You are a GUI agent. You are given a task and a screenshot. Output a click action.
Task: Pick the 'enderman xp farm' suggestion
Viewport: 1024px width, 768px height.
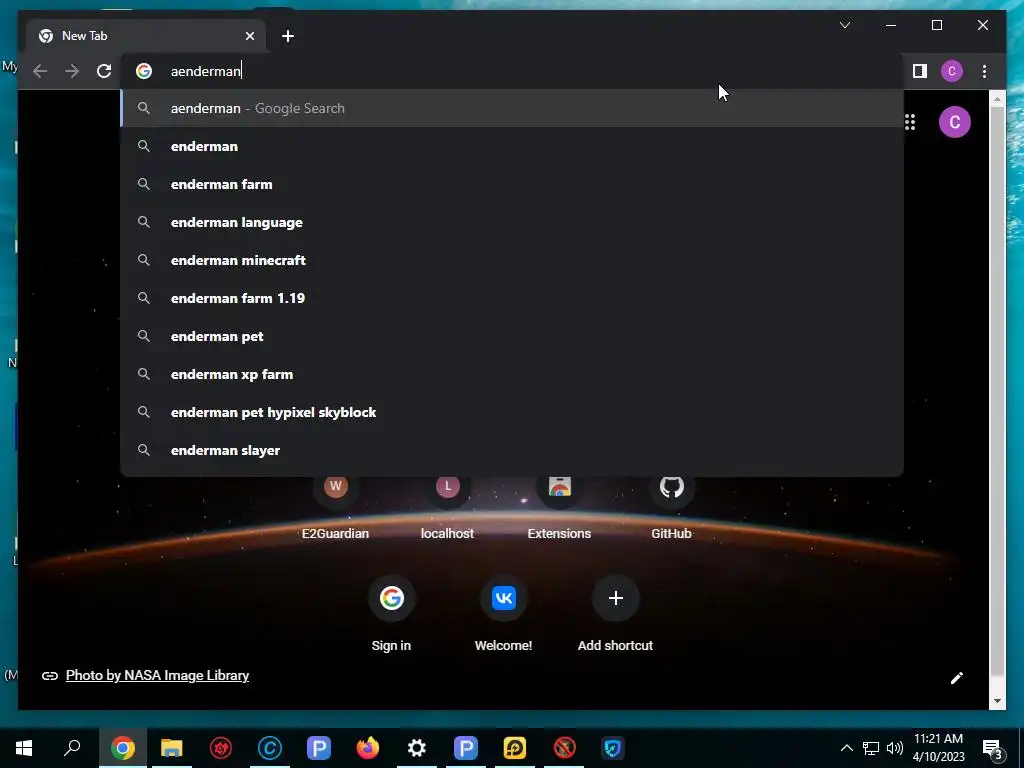click(512, 374)
